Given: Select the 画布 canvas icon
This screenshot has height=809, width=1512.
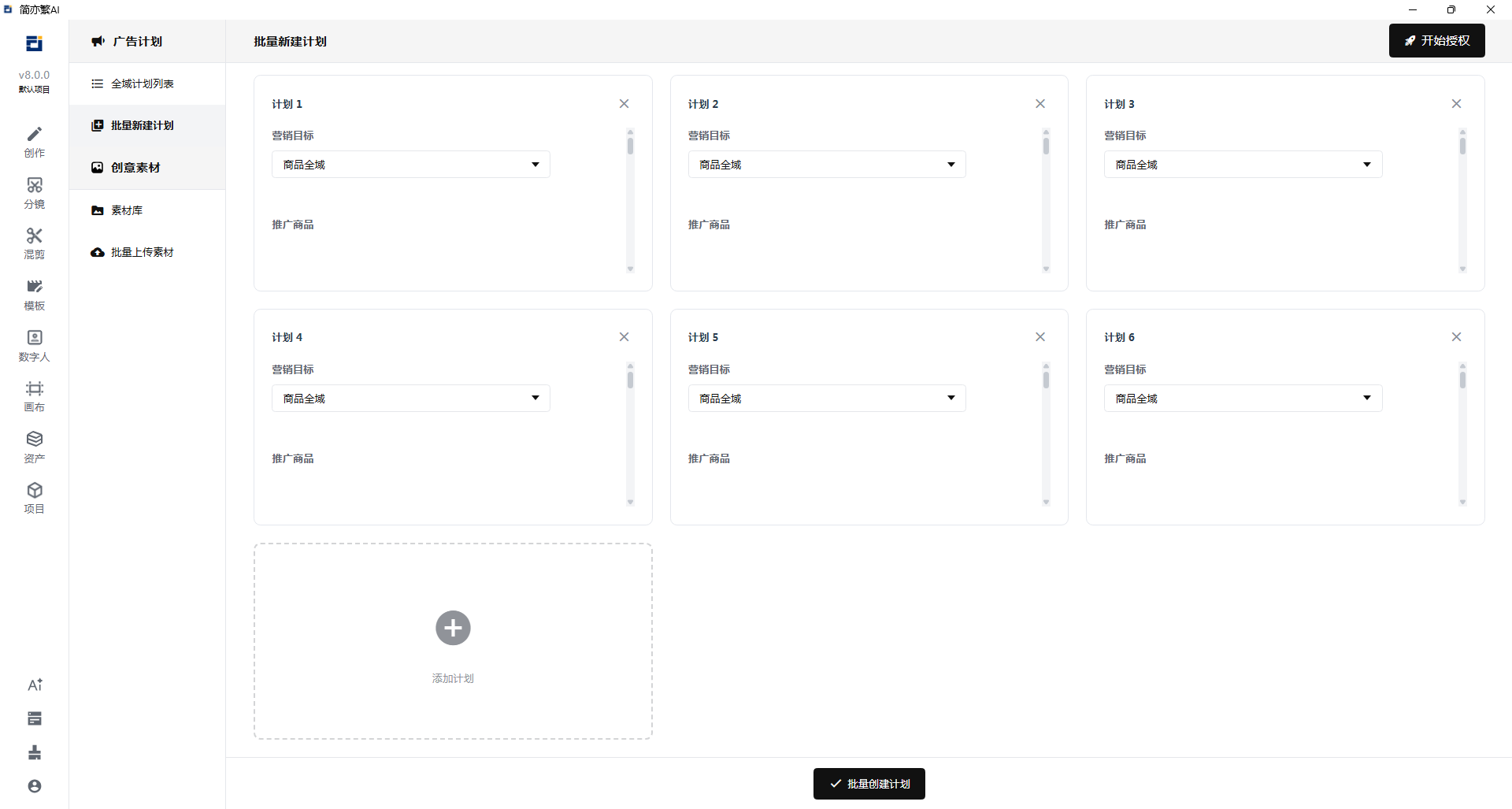Looking at the screenshot, I should tap(34, 388).
